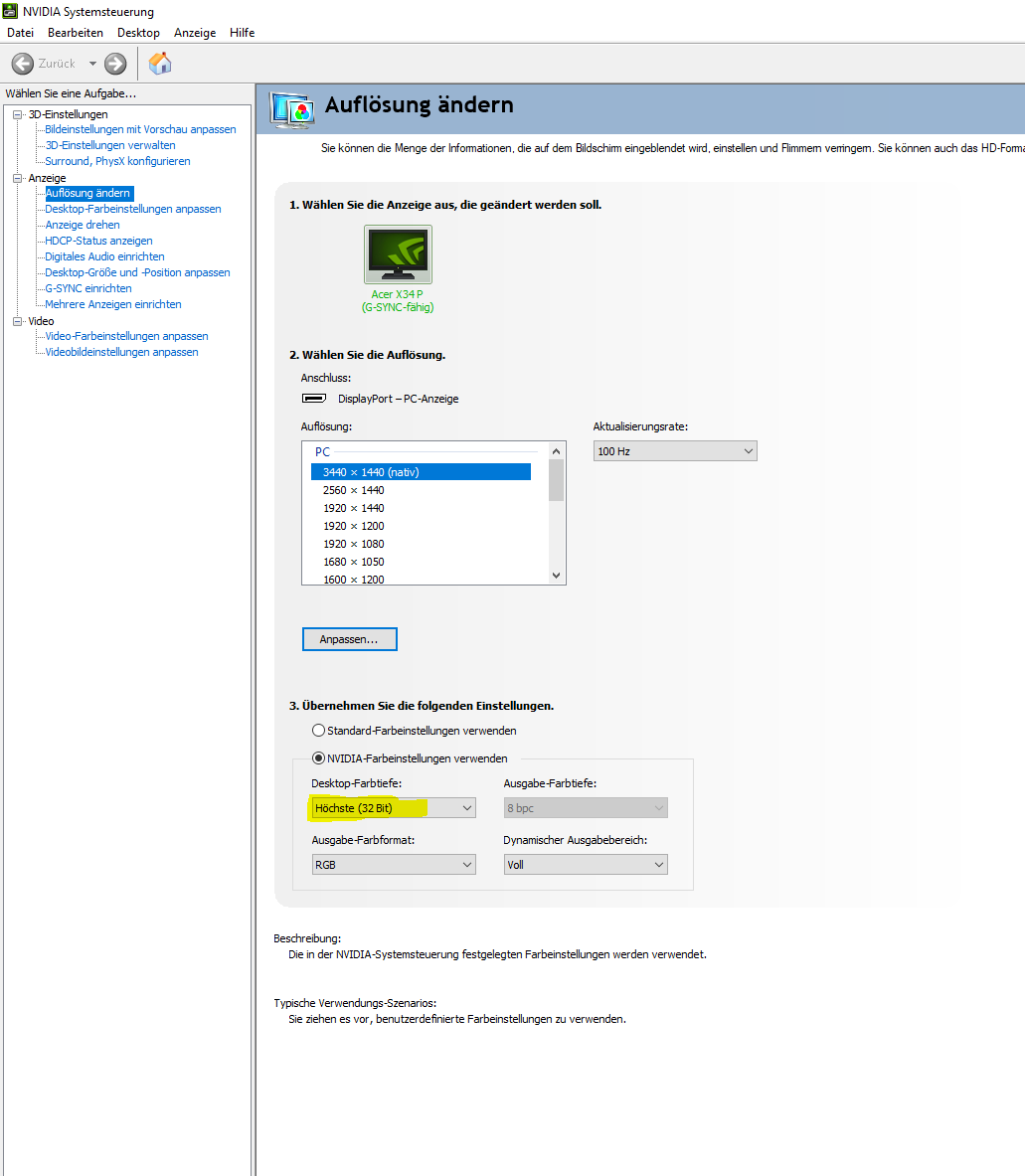
Task: Select resolution 1600 × 1200
Action: 354,579
